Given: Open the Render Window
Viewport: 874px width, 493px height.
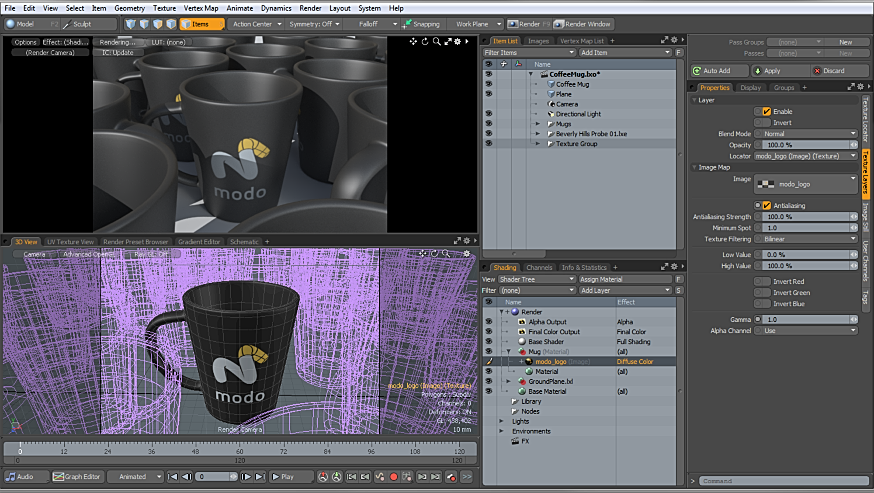Looking at the screenshot, I should click(x=584, y=23).
